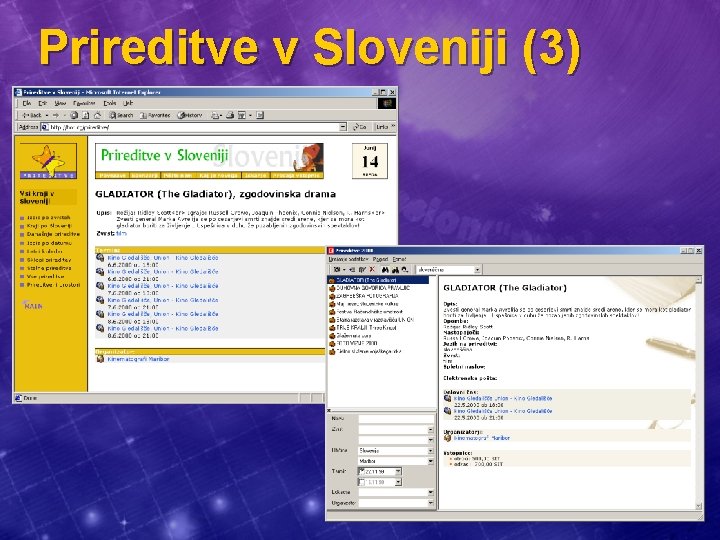Click the address bar URL field
This screenshot has width=720, height=540.
click(x=193, y=127)
